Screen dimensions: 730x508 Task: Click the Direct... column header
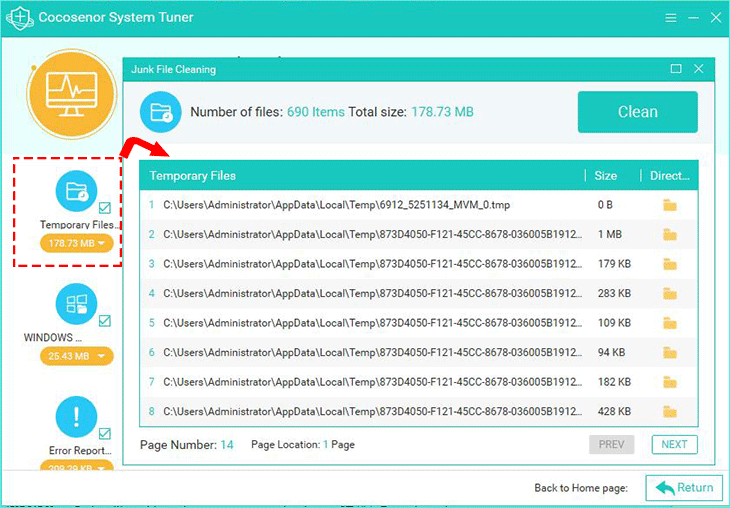click(x=669, y=176)
